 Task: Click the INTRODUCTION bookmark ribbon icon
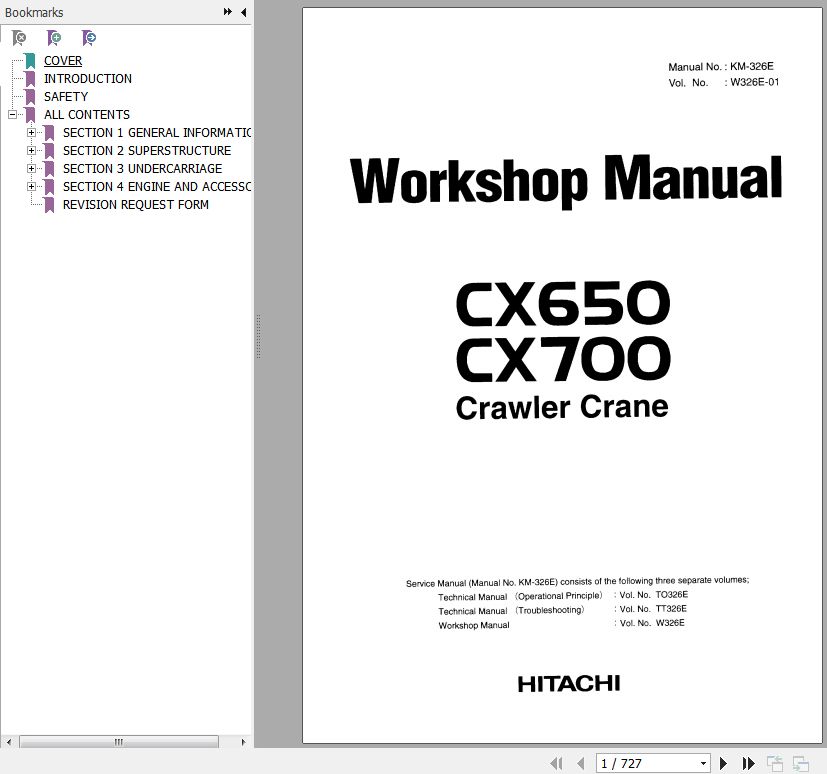pos(30,79)
